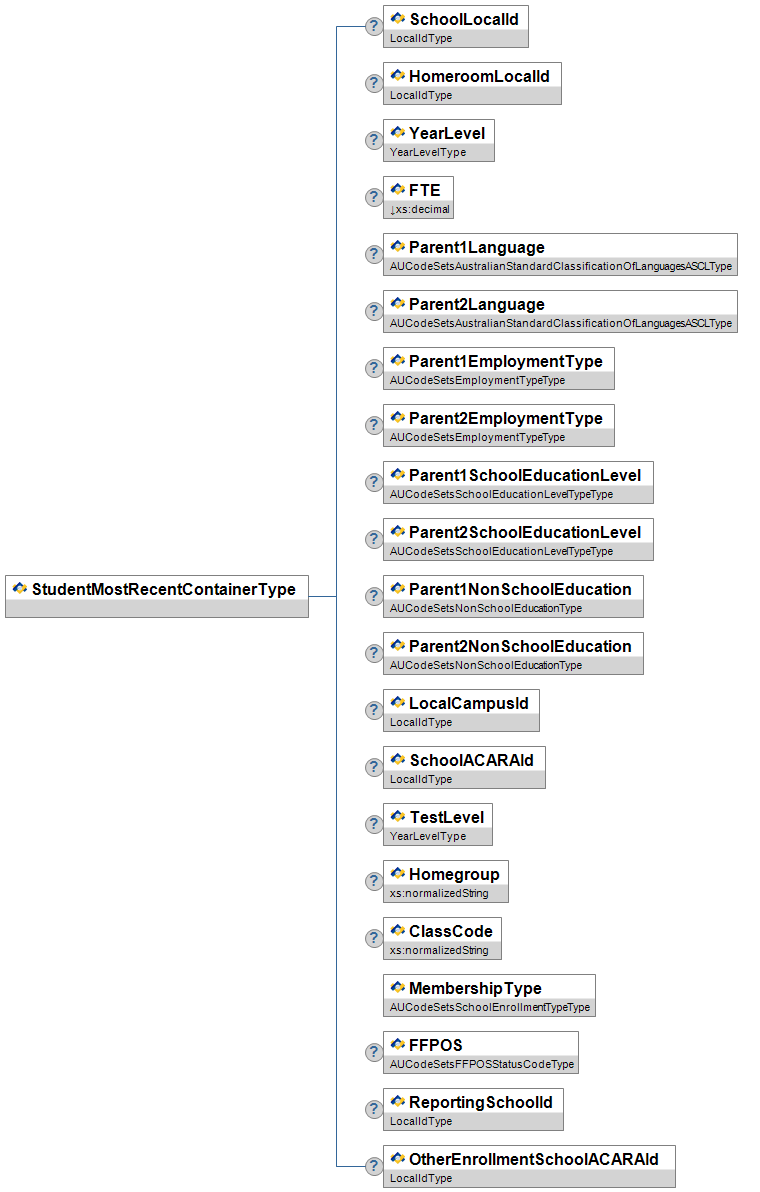The height and width of the screenshot is (1192, 760).
Task: Select the StudentMostRecentContainerType root node
Action: point(157,597)
